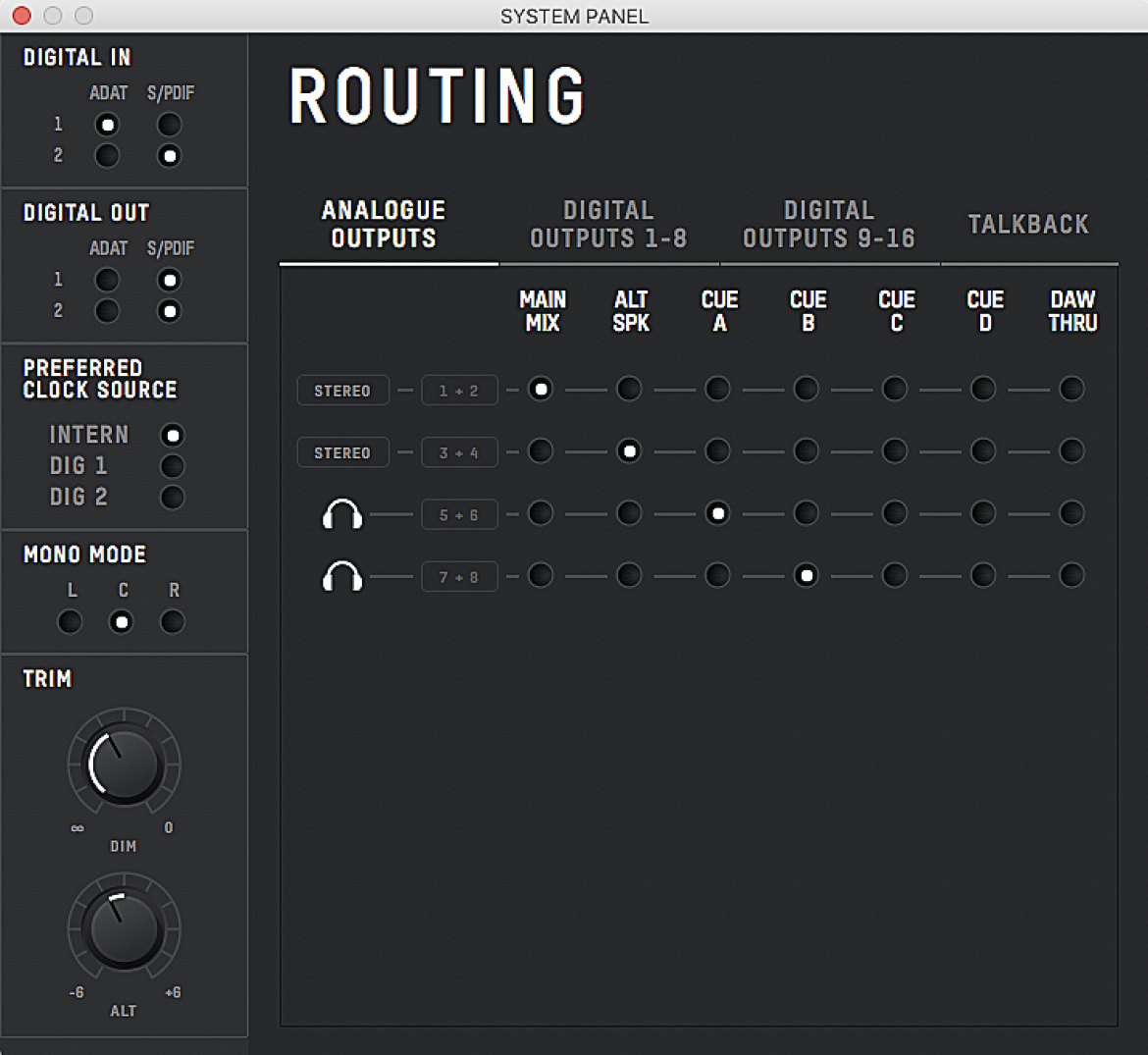1148x1055 pixels.
Task: Set Digital In 1 to ADAT
Action: coord(107,125)
